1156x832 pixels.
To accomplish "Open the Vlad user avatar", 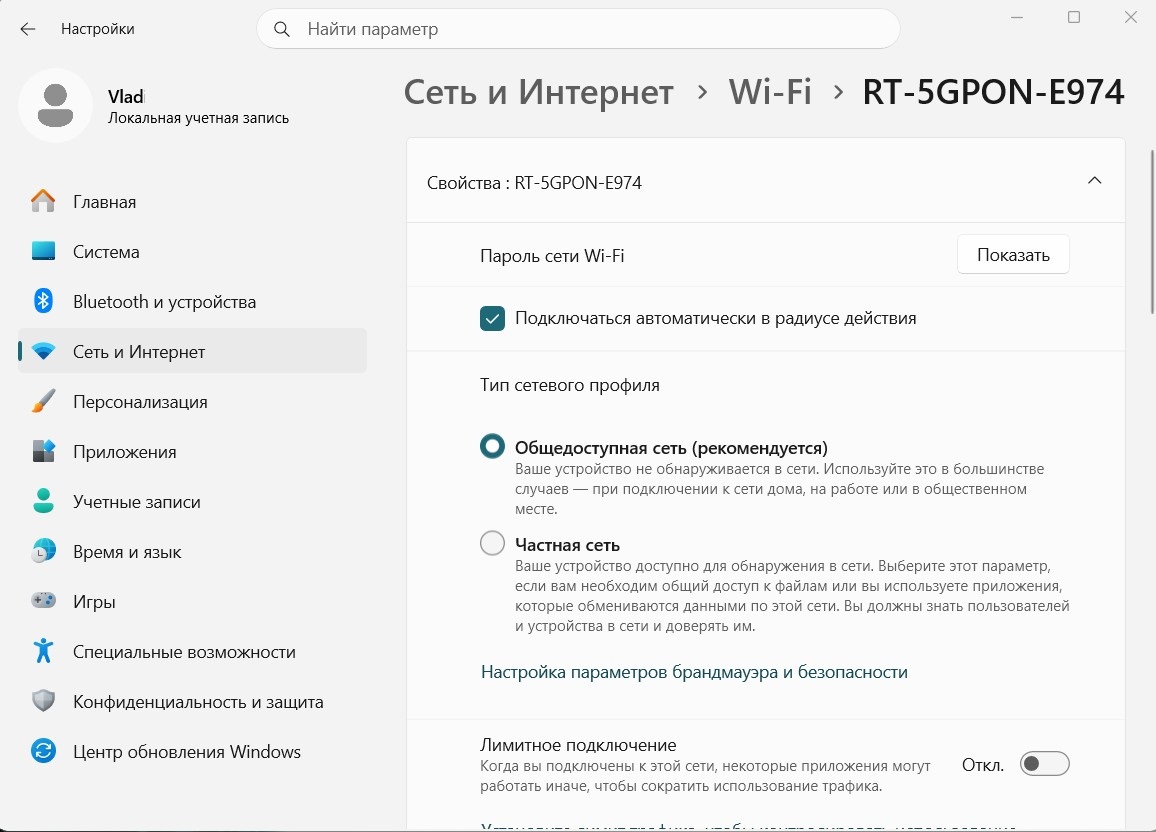I will click(55, 105).
